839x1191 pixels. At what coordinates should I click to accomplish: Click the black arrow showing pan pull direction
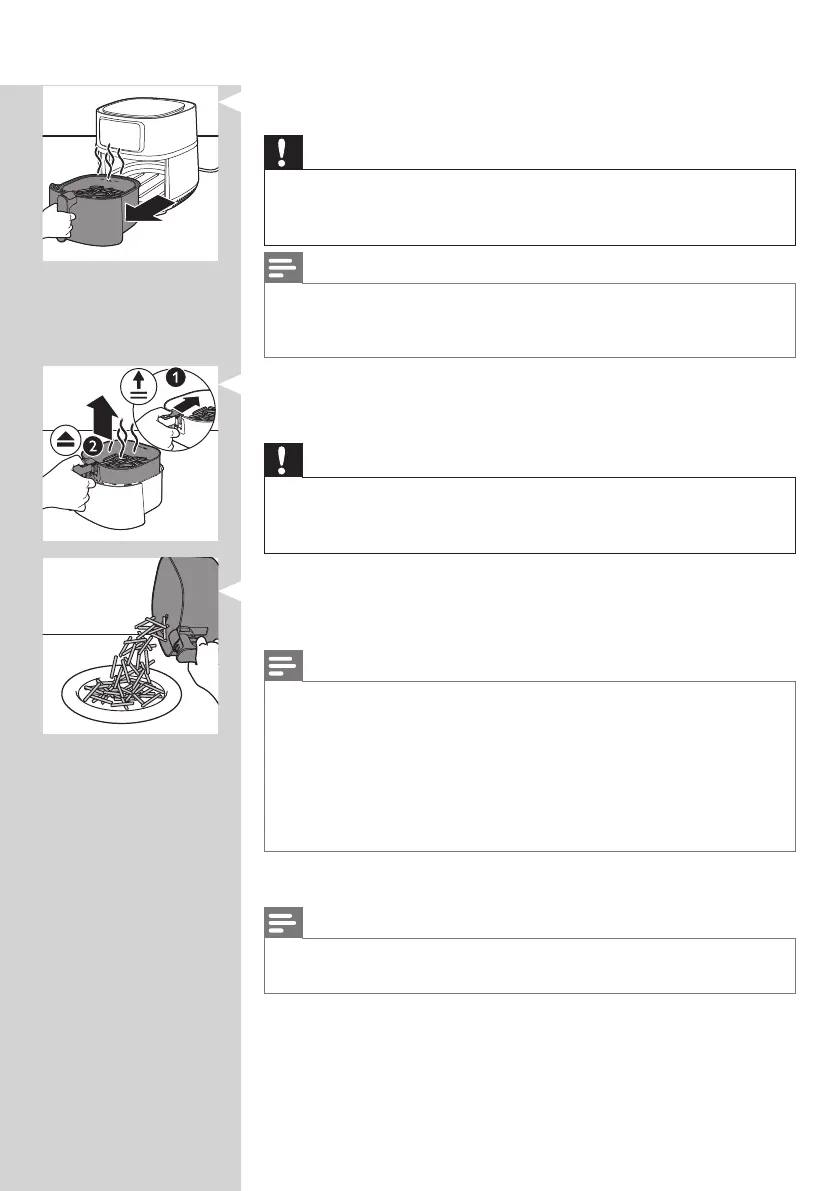(144, 212)
